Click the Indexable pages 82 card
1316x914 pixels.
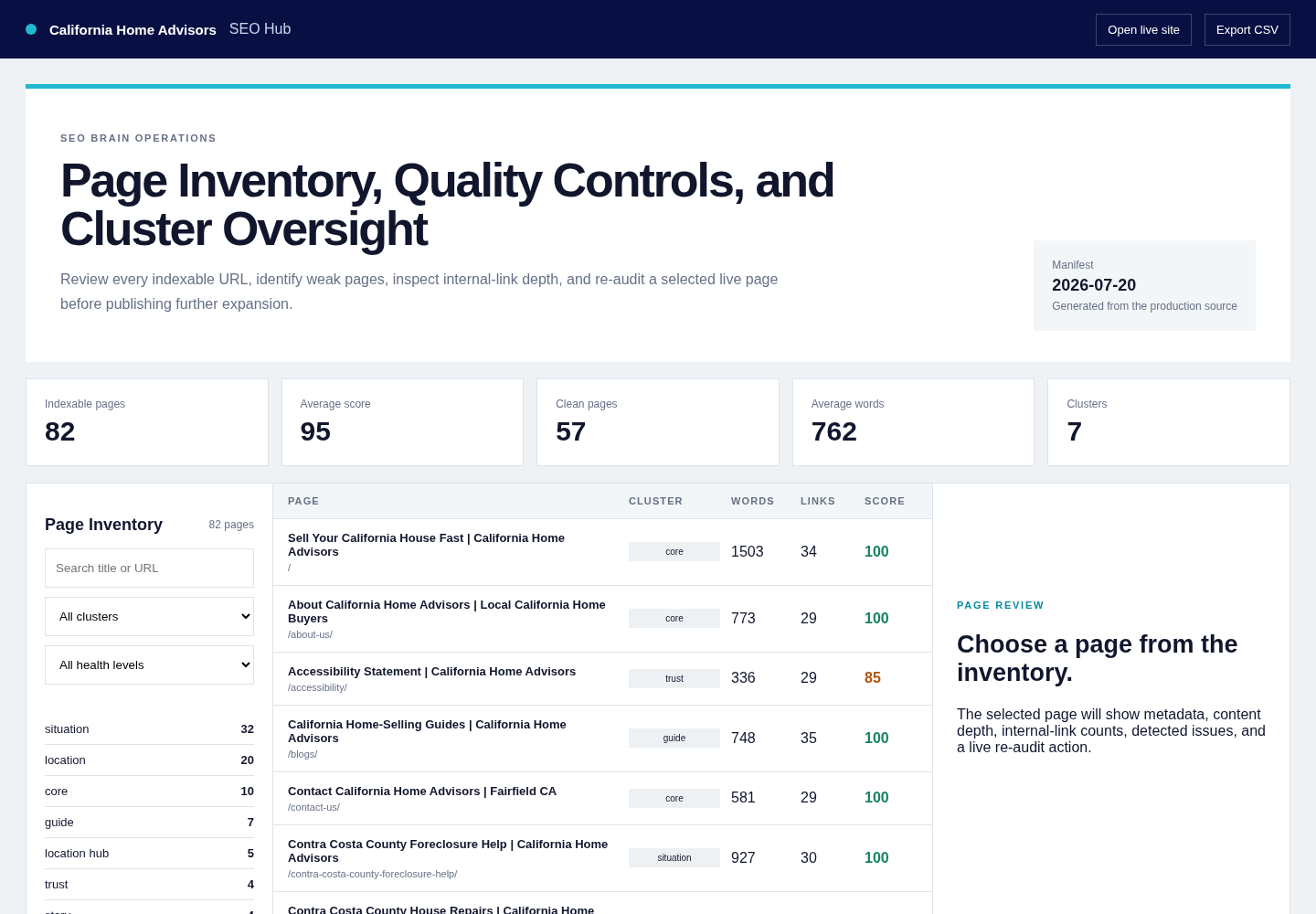point(147,422)
